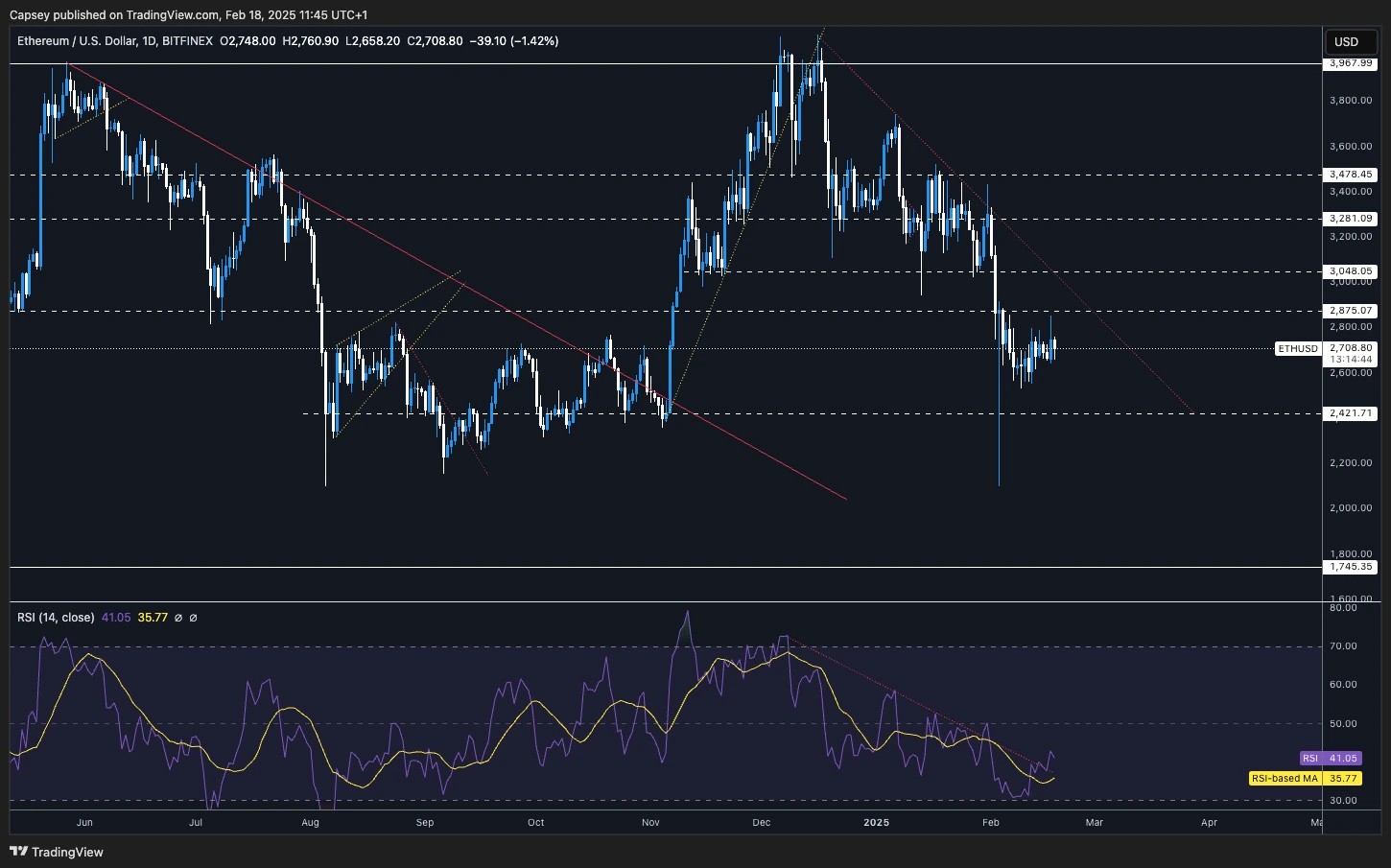This screenshot has width=1391, height=868.
Task: Click the second ø icon in RSI legend
Action: point(194,618)
